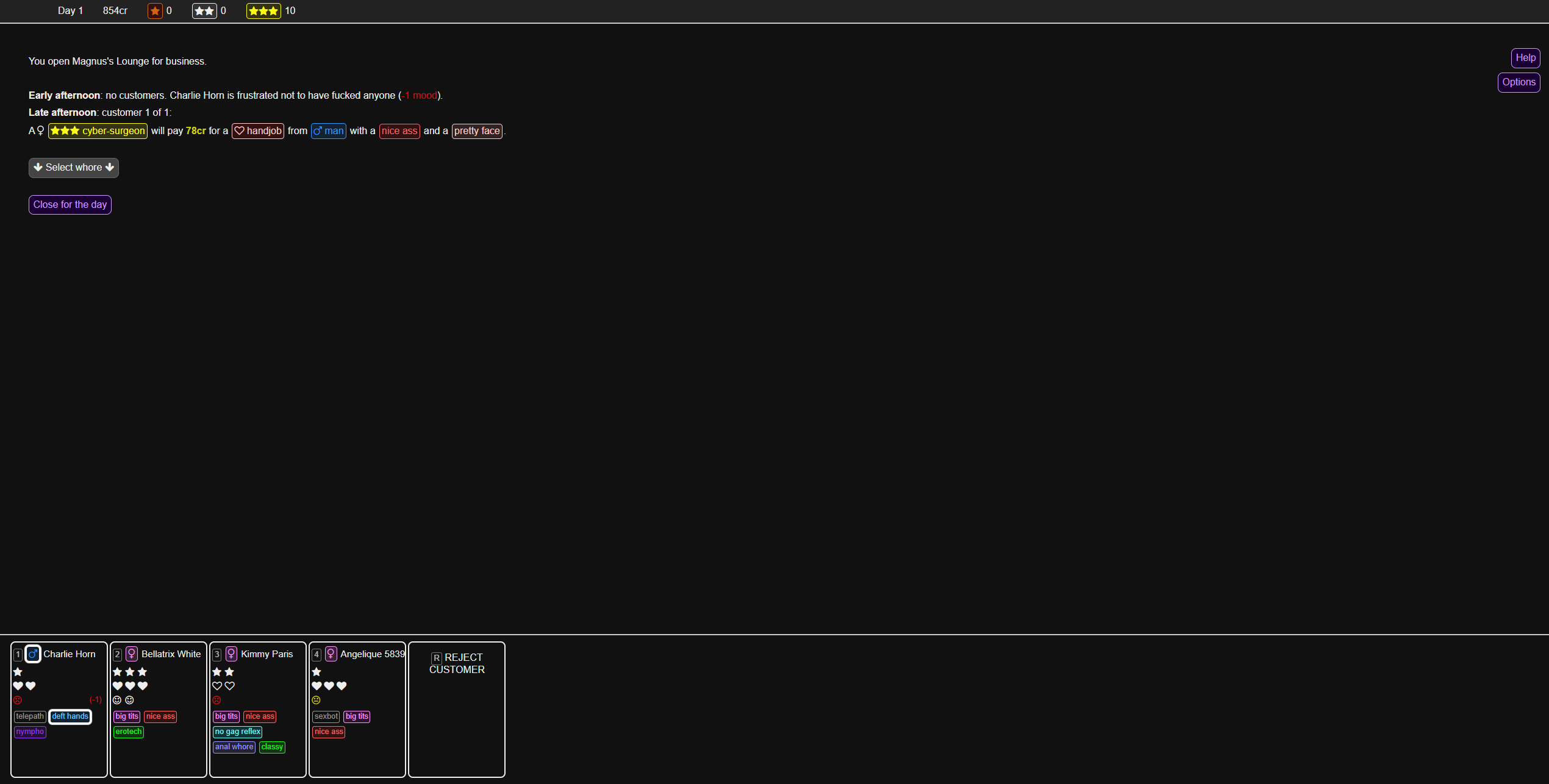The height and width of the screenshot is (784, 1549).
Task: Click the red -1 mood text in log
Action: pyautogui.click(x=420, y=96)
